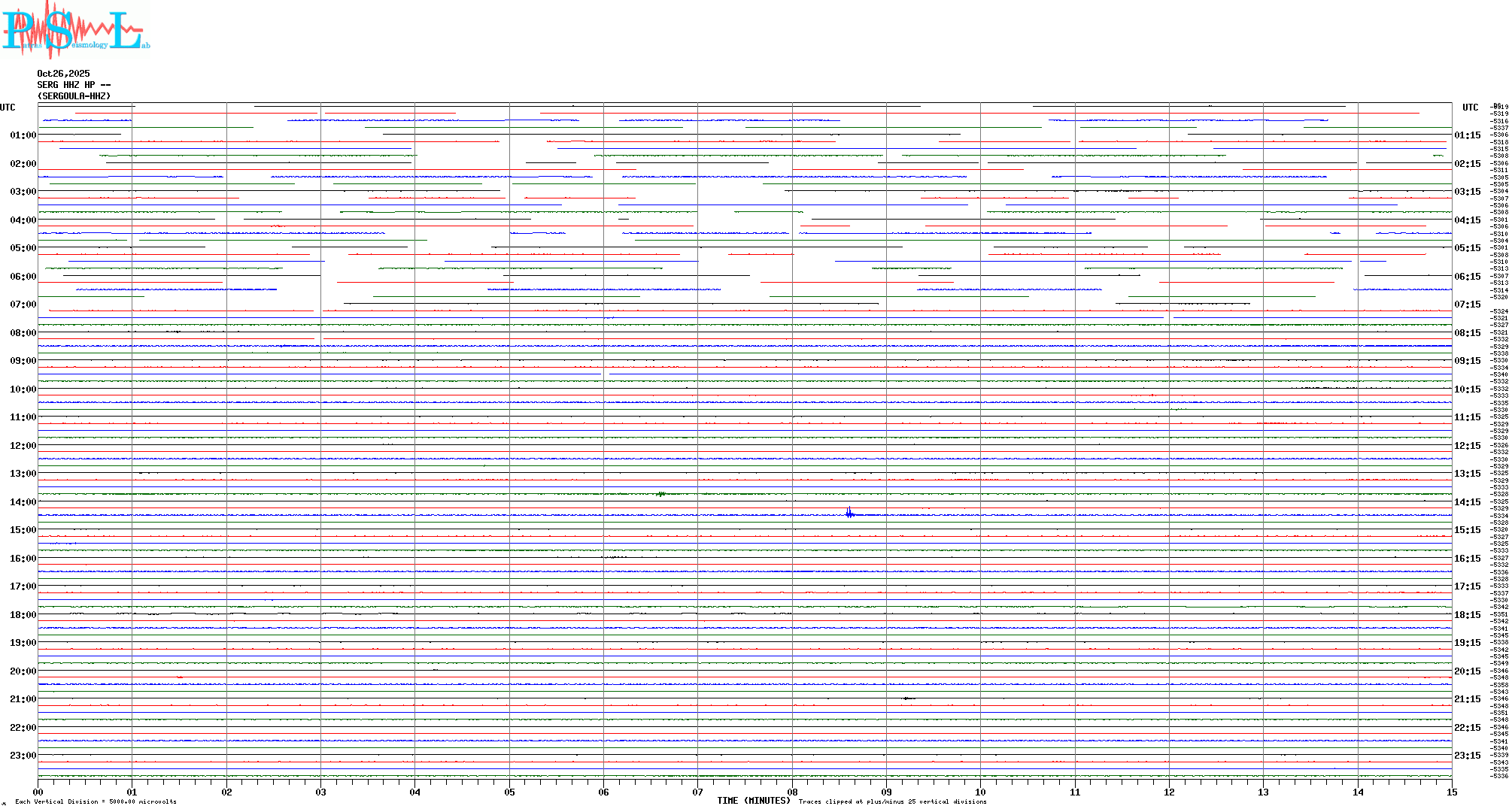1512x812 pixels.
Task: Click the Each Vertical Division microvolts note
Action: coord(96,801)
